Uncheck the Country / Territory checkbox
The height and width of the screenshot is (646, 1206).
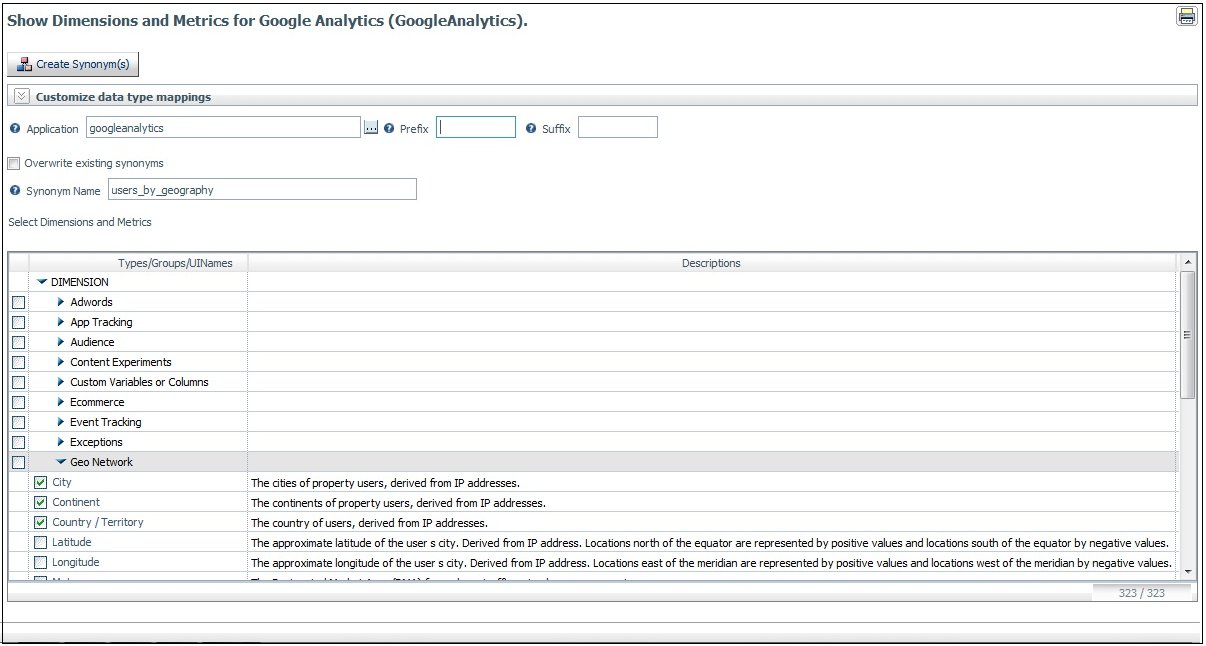click(41, 522)
